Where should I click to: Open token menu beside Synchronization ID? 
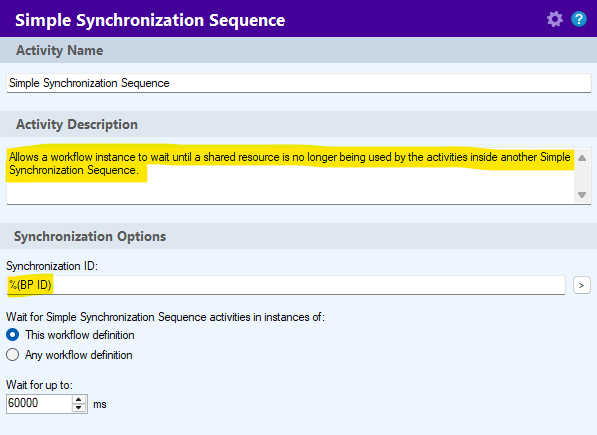pyautogui.click(x=581, y=285)
